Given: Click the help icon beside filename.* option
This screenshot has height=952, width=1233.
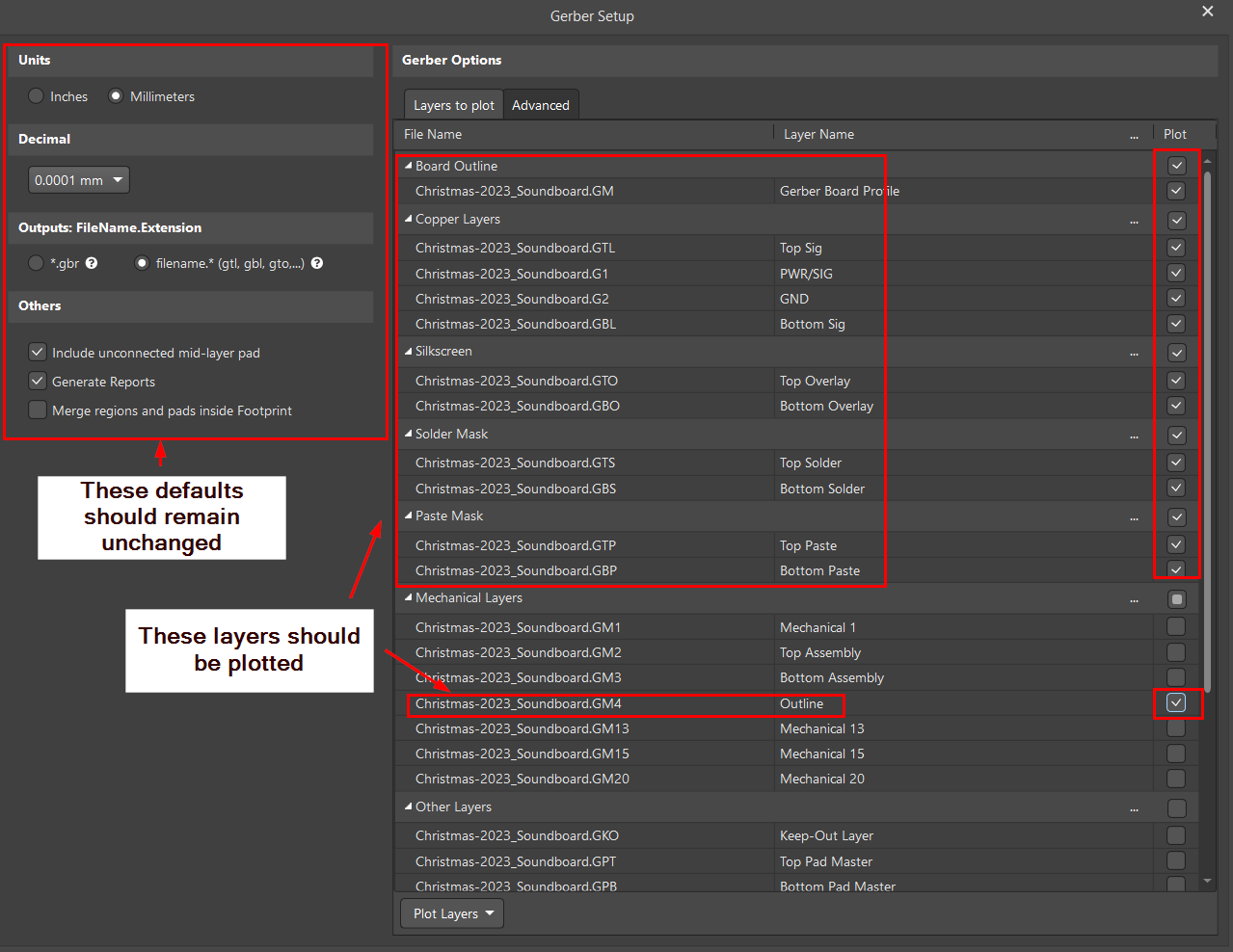Looking at the screenshot, I should pyautogui.click(x=317, y=263).
